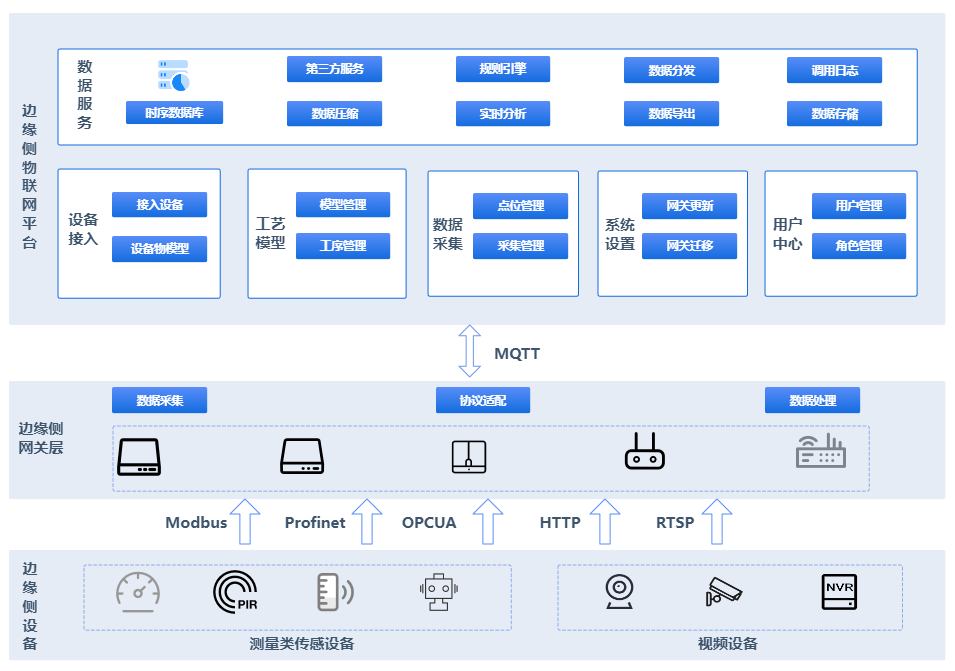Image resolution: width=955 pixels, height=671 pixels.
Task: Click the MQTT bidirectional arrow
Action: coord(469,351)
